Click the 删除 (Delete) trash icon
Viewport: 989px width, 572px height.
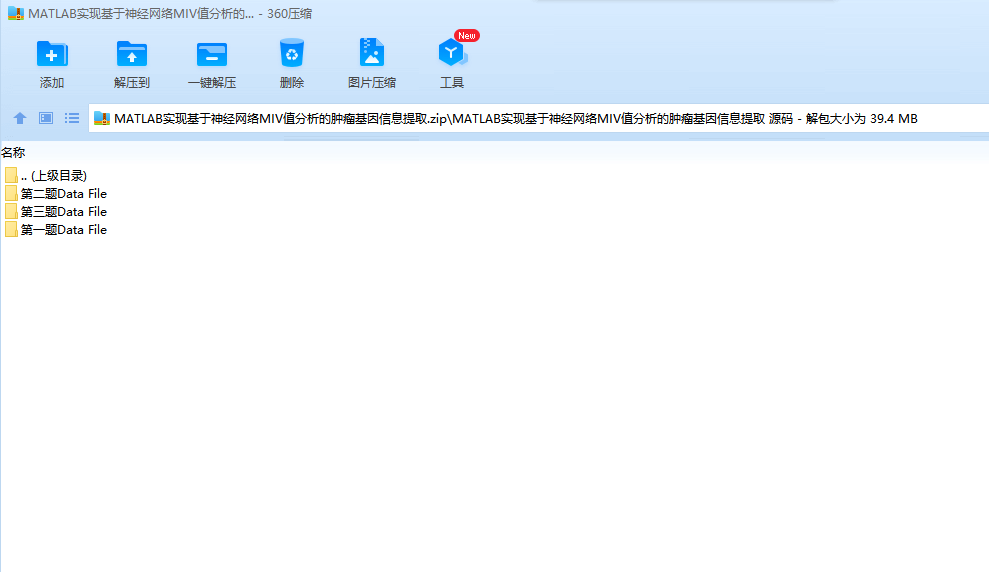(291, 54)
